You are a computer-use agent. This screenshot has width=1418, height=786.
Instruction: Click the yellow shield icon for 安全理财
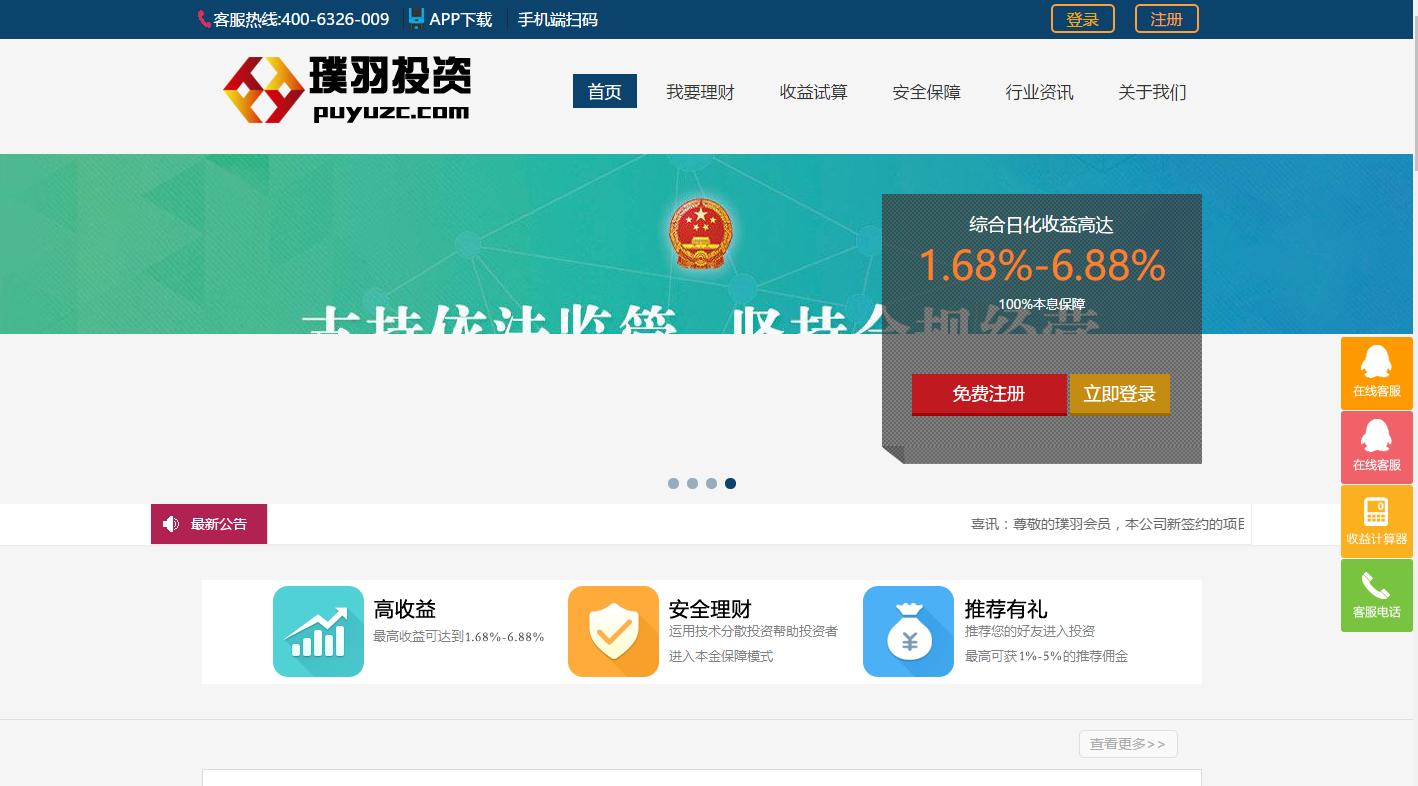(x=613, y=631)
